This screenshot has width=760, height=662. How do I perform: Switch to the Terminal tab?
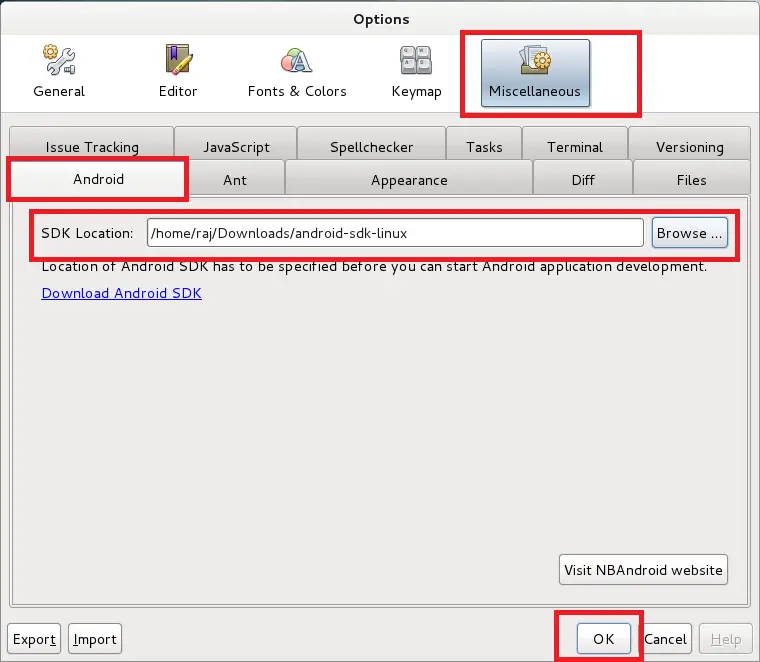click(x=575, y=144)
